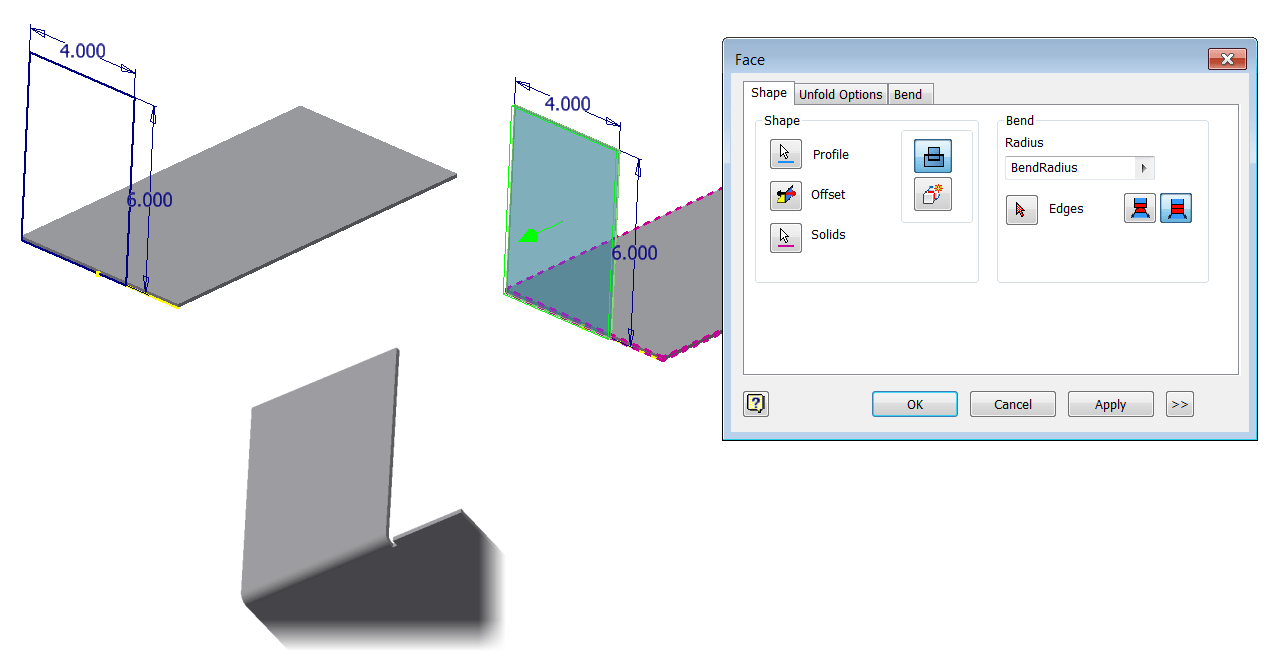Open the Help icon in the dialog
Viewport: 1276px width, 665px height.
click(755, 403)
